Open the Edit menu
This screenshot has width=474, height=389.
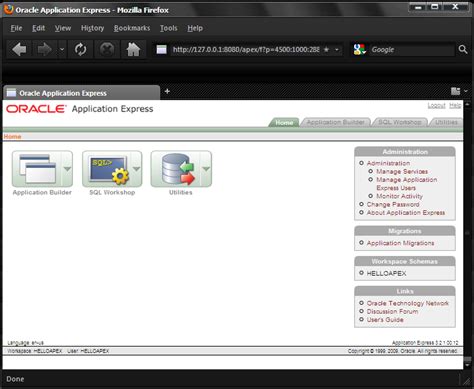pyautogui.click(x=38, y=28)
